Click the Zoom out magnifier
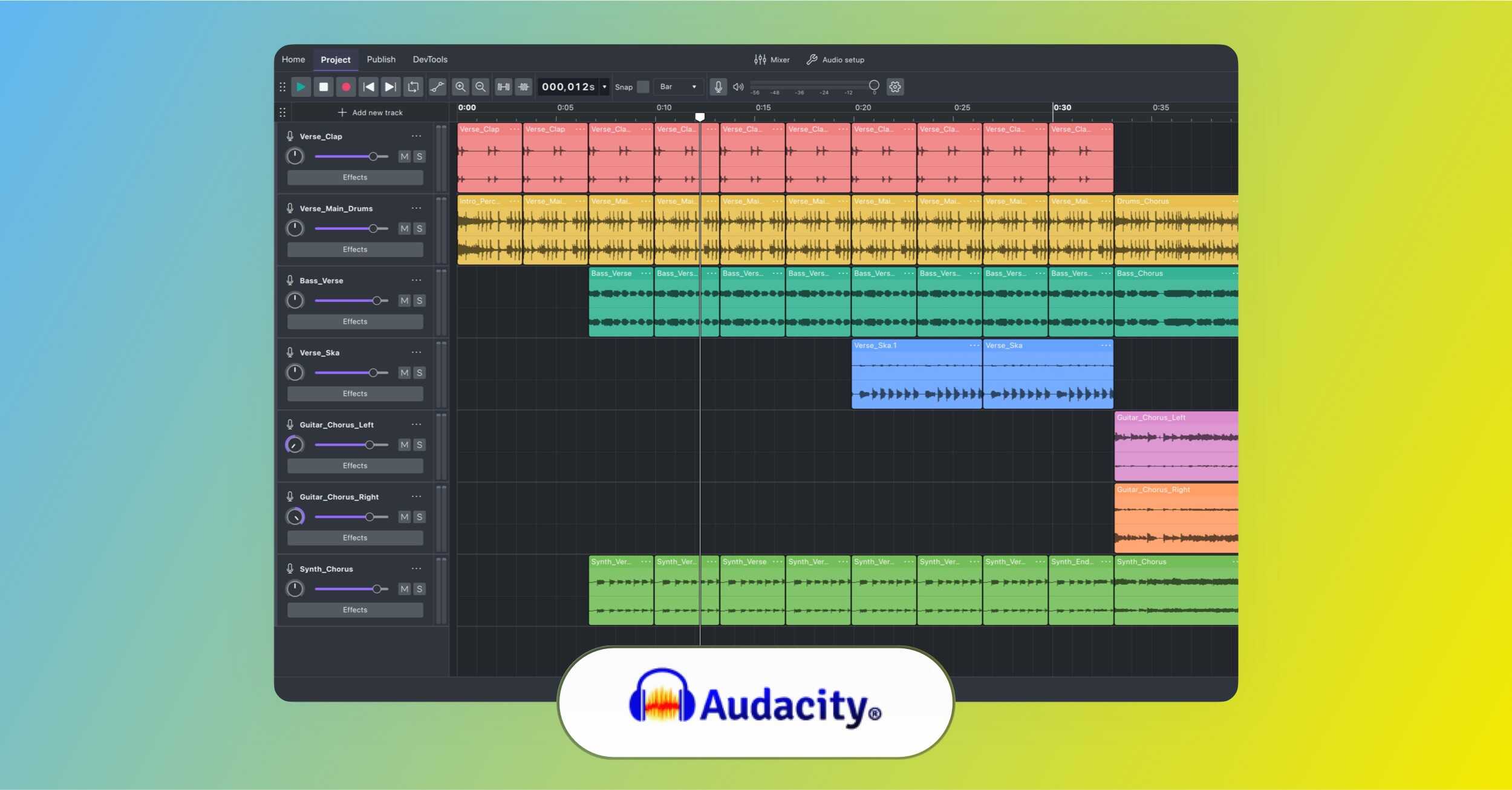Screen dimensions: 1512x790 coord(480,87)
